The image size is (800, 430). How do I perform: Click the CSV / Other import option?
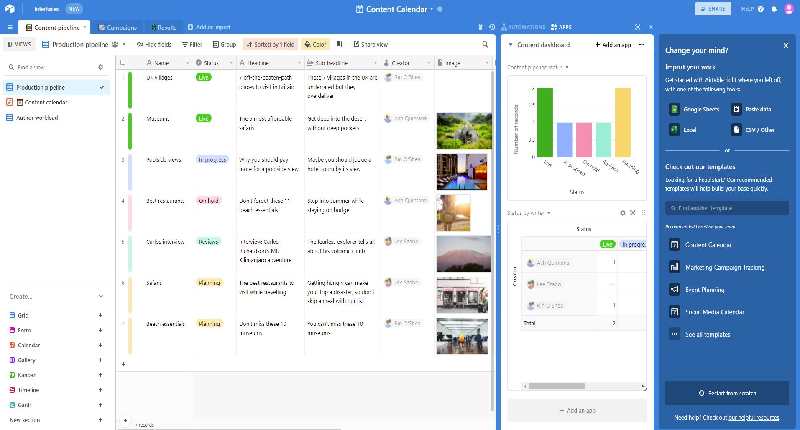(753, 130)
